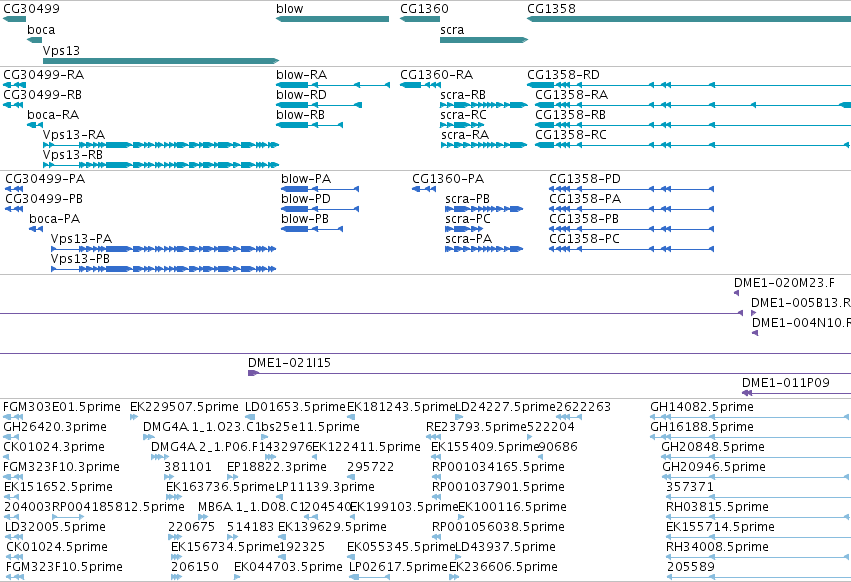Select the LD43937.5prime EST label

(x=505, y=547)
